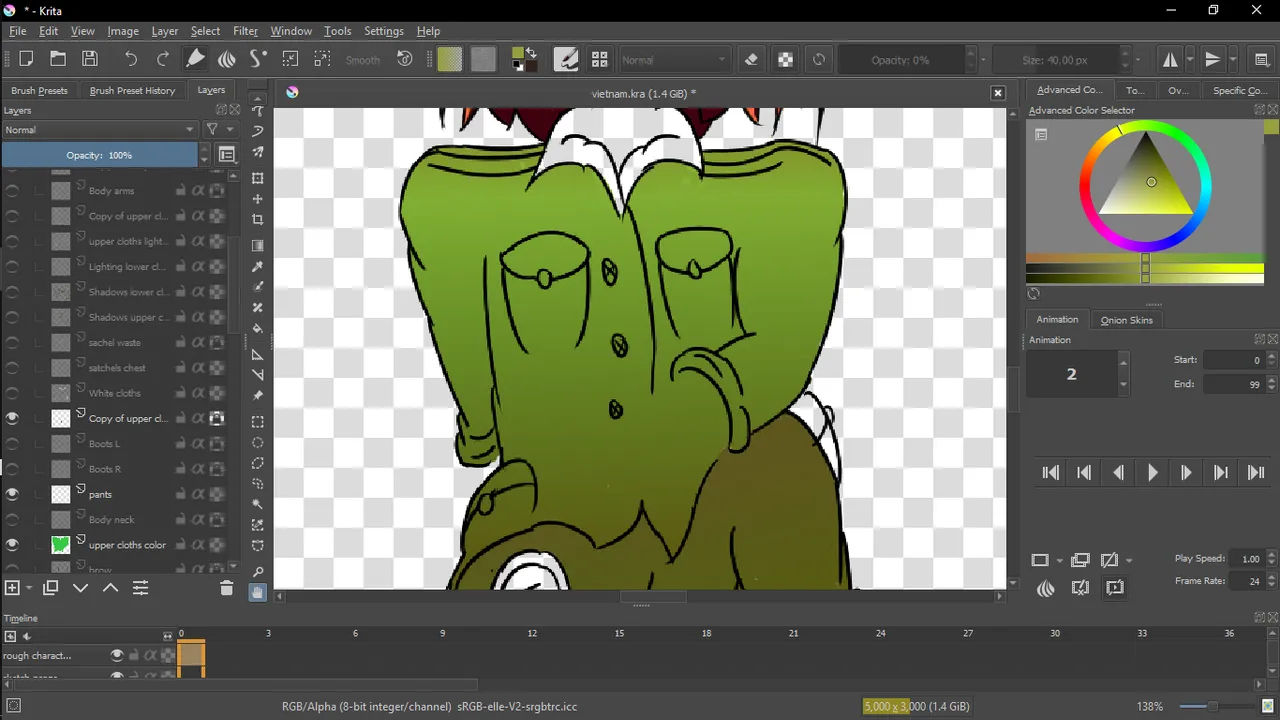Create a new document from toolbar
This screenshot has width=1280, height=720.
tap(26, 59)
